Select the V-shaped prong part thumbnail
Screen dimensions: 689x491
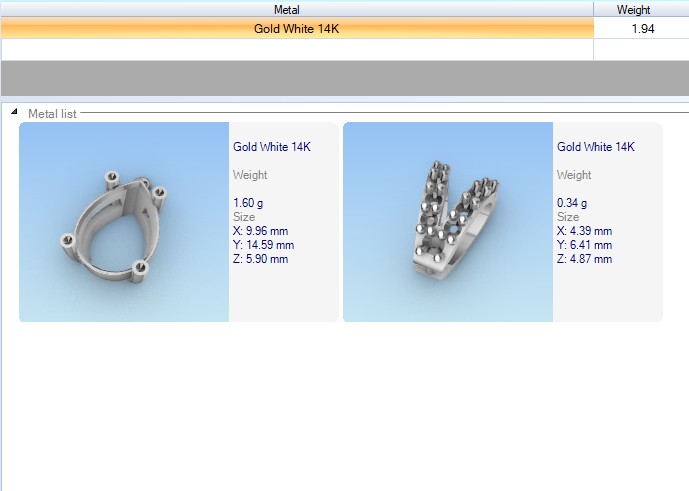pos(448,222)
